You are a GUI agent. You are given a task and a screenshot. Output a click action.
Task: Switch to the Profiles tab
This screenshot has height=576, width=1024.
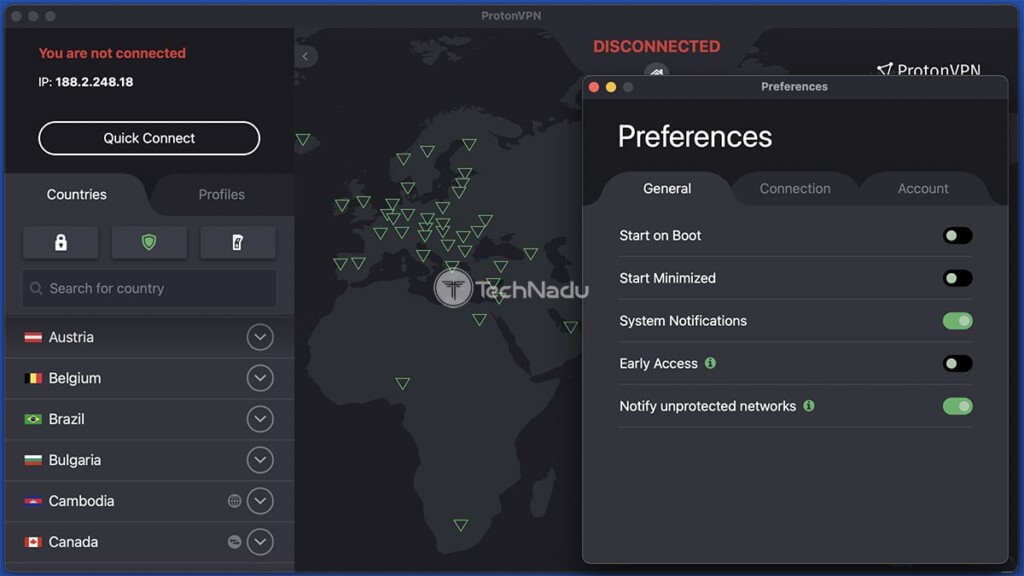[221, 195]
